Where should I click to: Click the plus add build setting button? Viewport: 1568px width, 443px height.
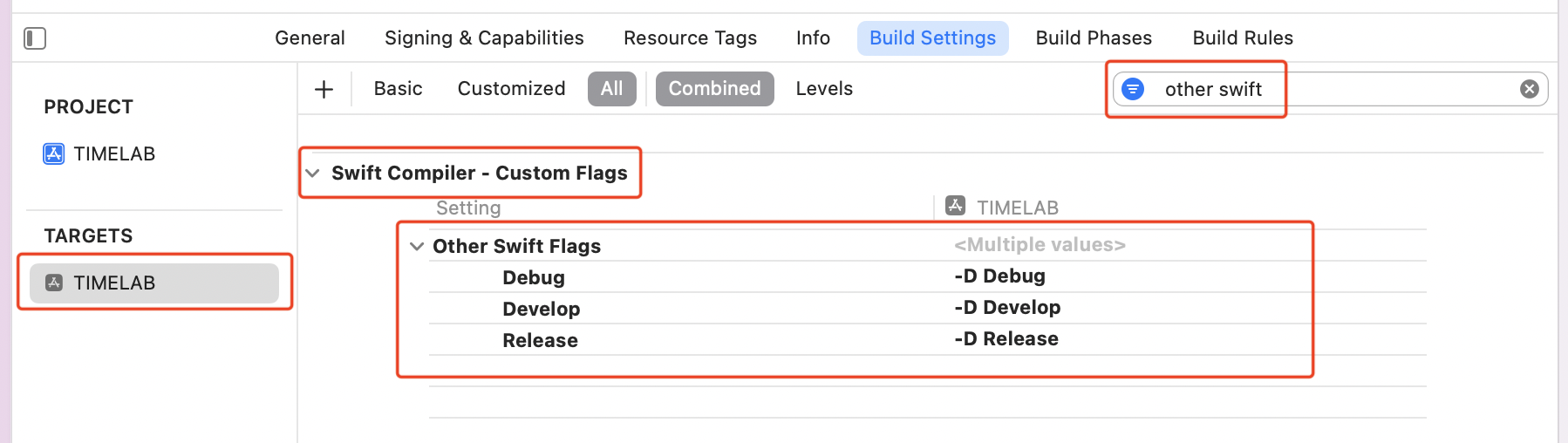click(x=324, y=89)
